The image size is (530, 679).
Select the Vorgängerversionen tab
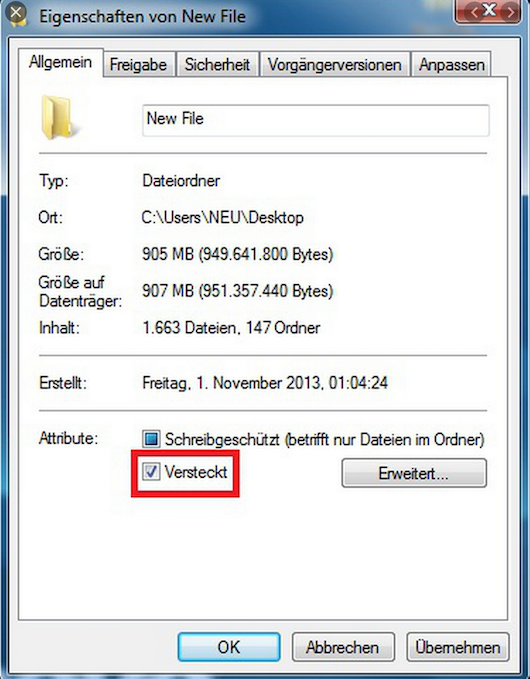pos(334,65)
